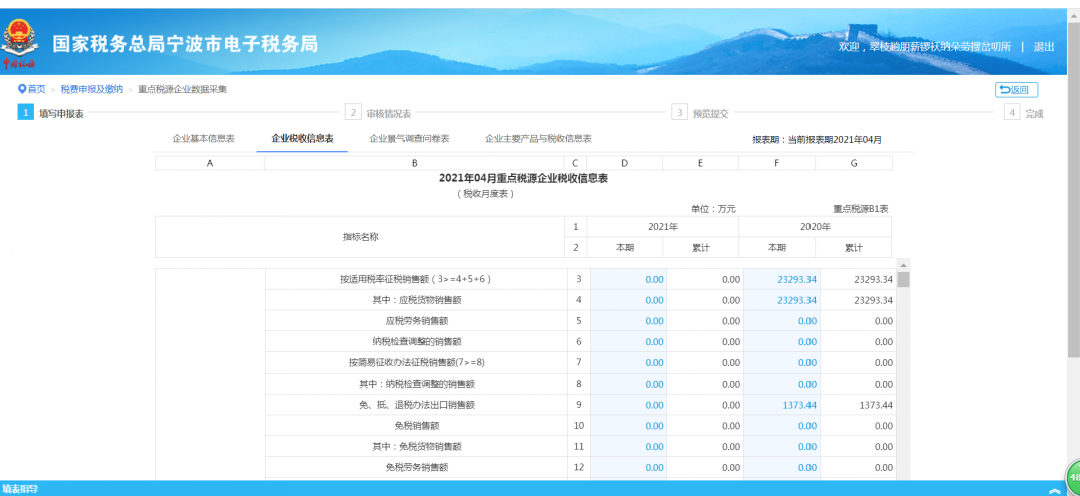Viewport: 1080px width, 496px height.
Task: Click column letter header D
Action: pyautogui.click(x=624, y=163)
